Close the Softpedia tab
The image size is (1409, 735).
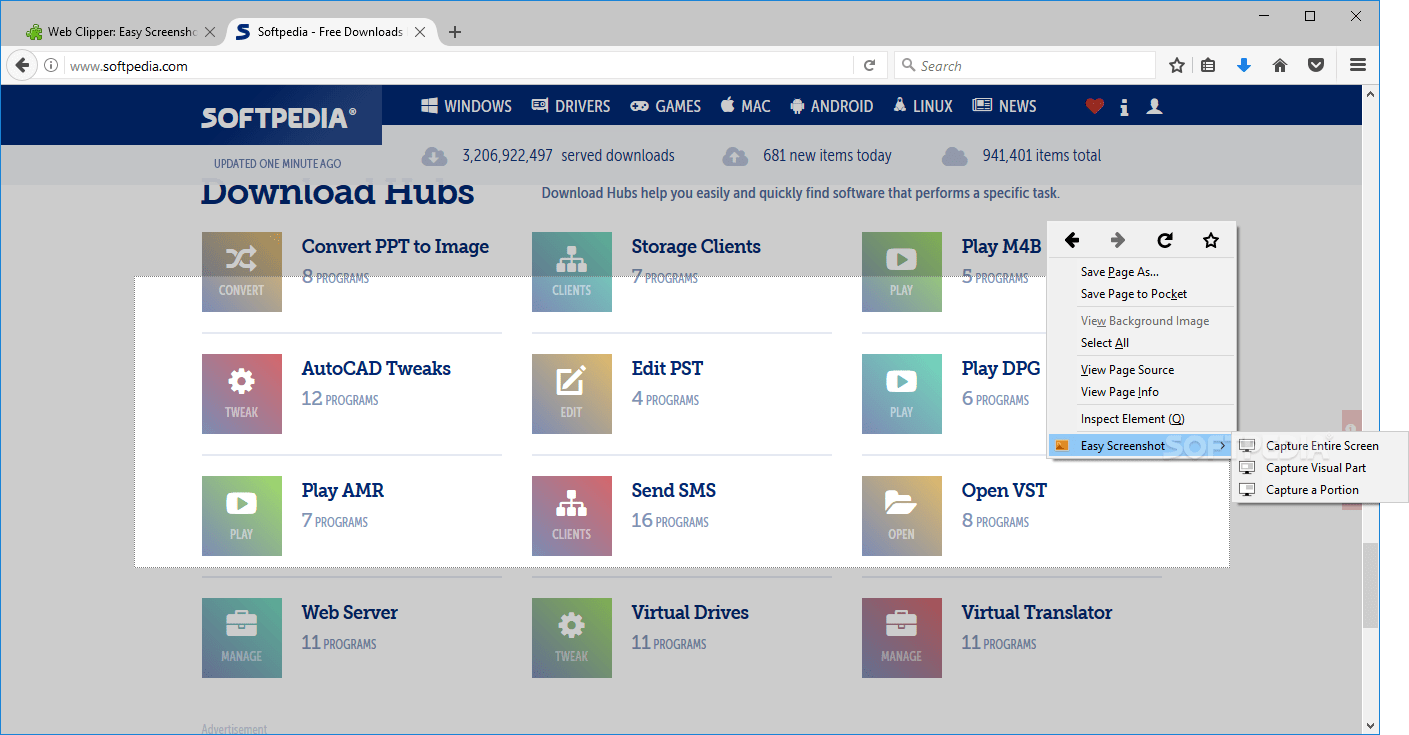420,32
